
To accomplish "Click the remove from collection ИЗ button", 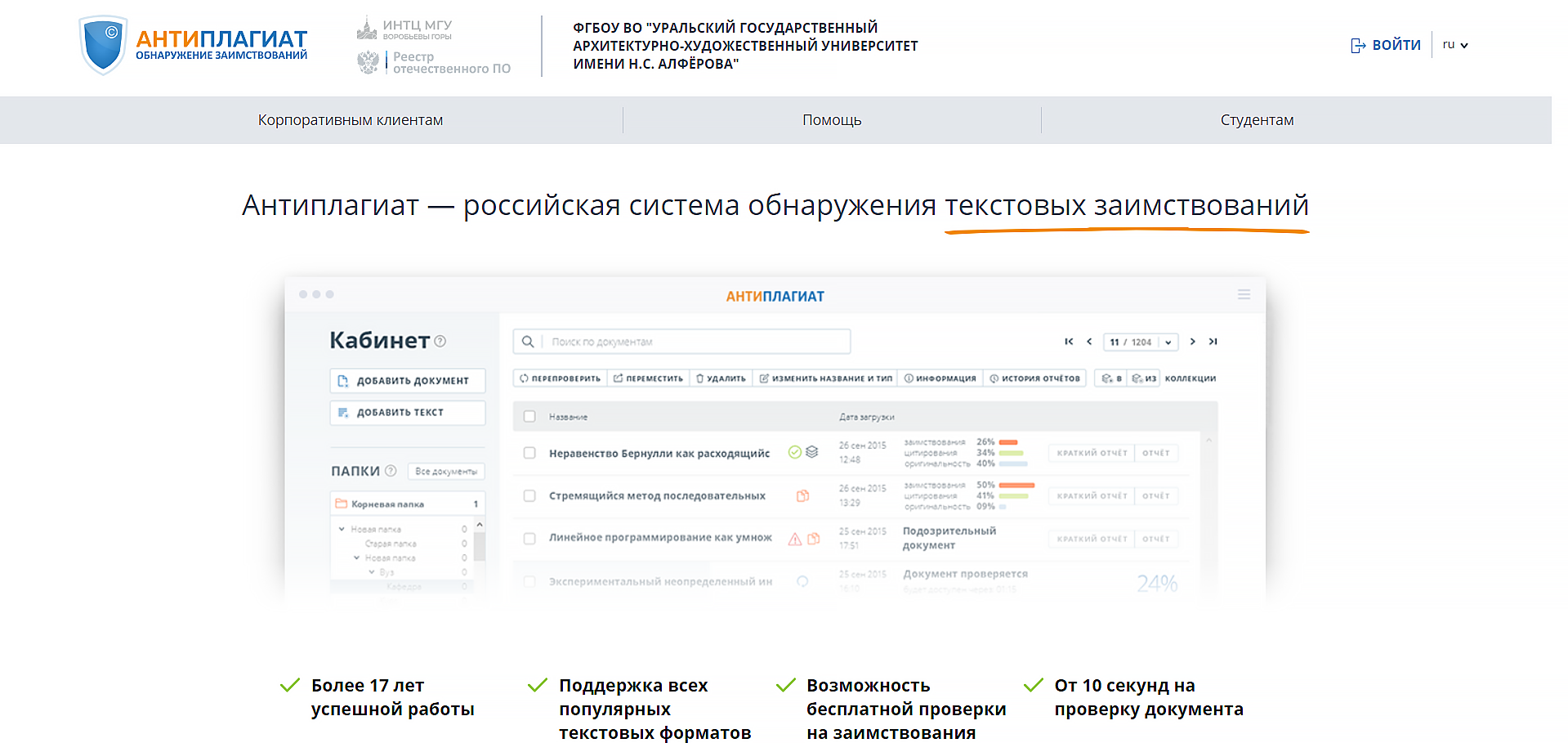I will click(1144, 378).
